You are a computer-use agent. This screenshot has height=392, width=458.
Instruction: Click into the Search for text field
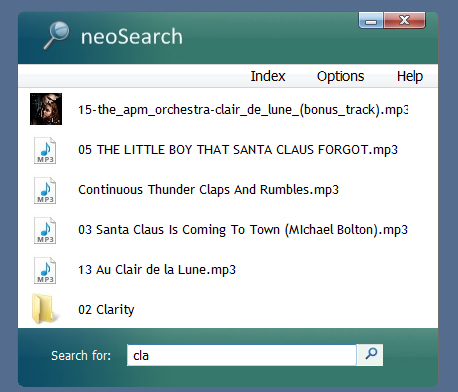(242, 355)
